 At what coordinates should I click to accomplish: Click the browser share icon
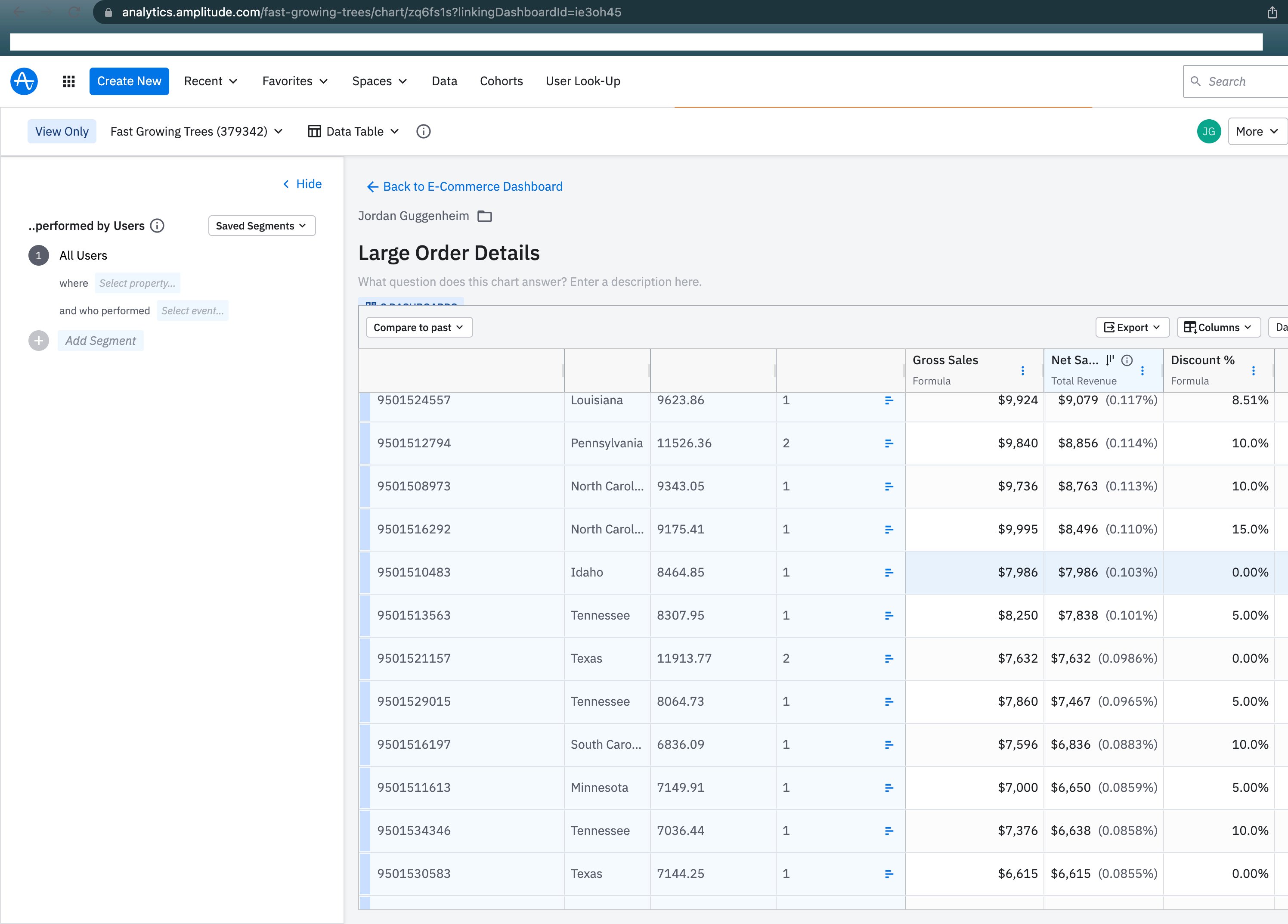pyautogui.click(x=1272, y=12)
